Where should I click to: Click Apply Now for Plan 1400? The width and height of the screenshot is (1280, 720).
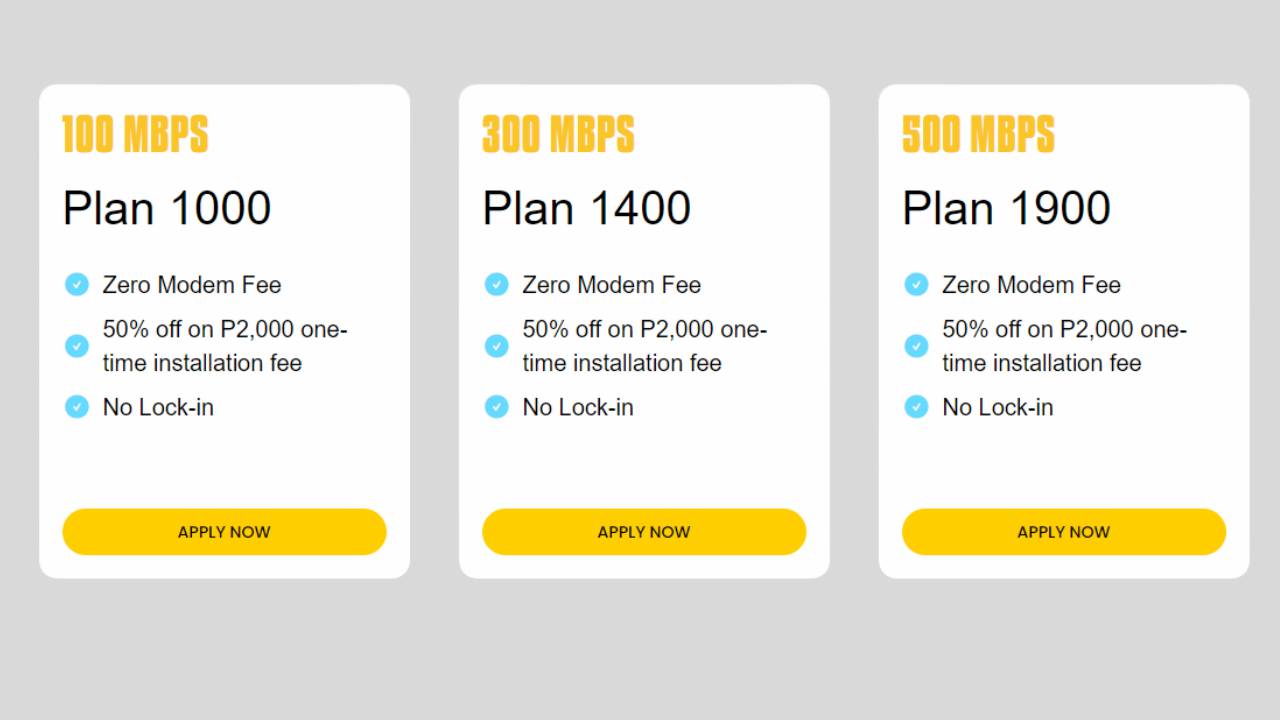[x=644, y=532]
